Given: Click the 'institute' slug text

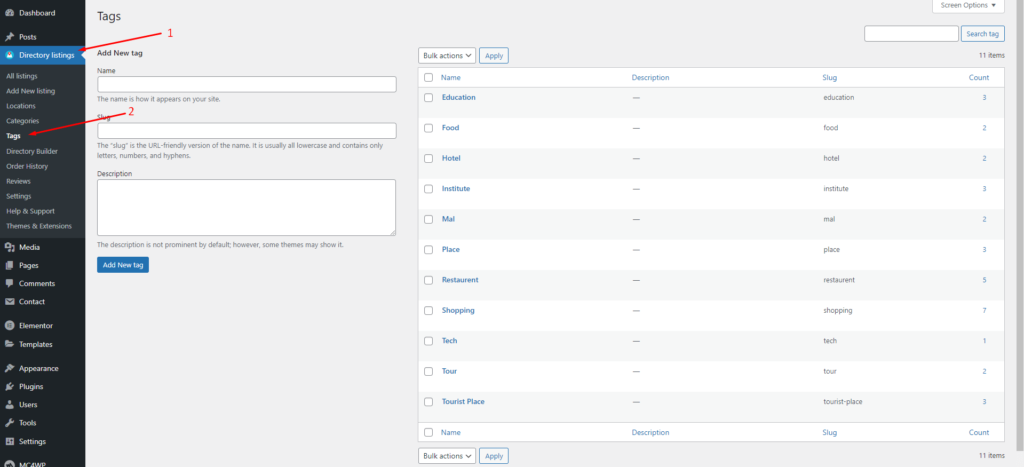Looking at the screenshot, I should [x=836, y=189].
